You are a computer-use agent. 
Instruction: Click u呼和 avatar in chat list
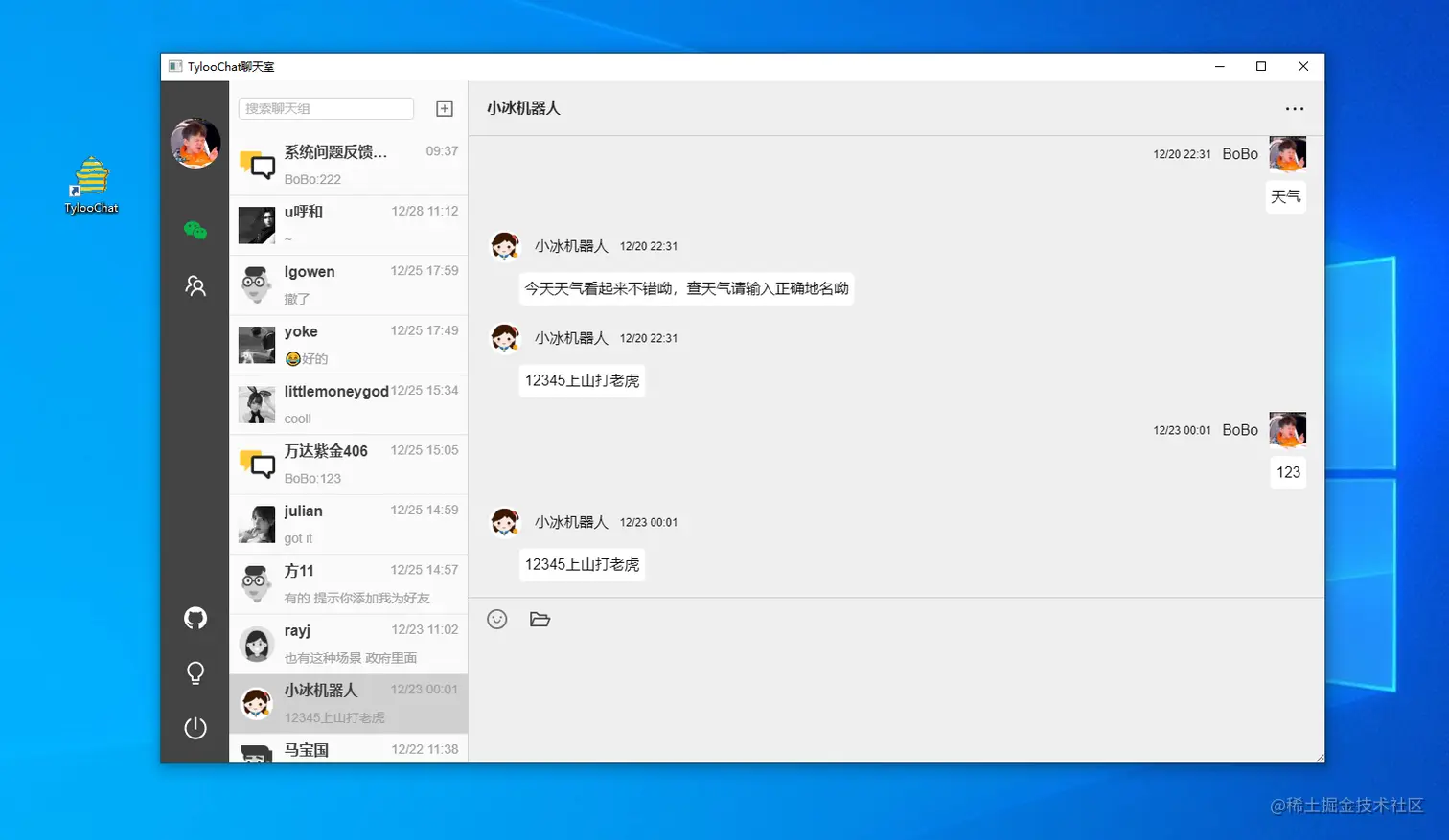(257, 225)
